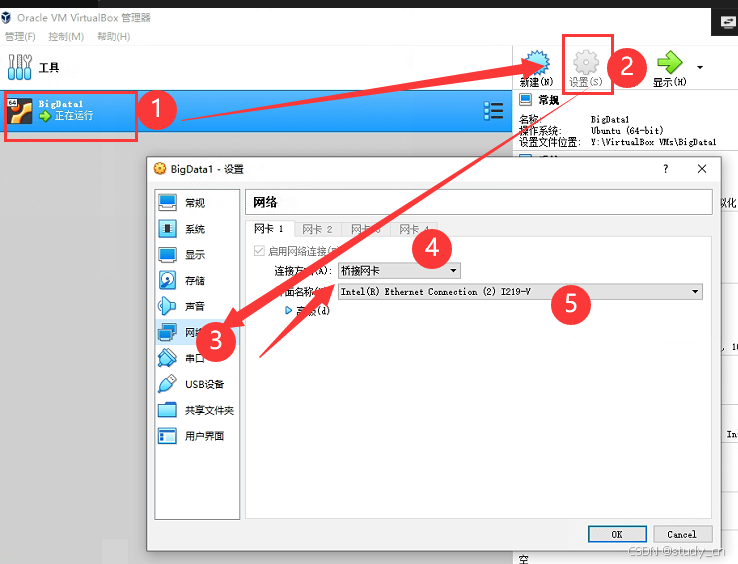The height and width of the screenshot is (564, 738).
Task: Open the 管理(F) menu
Action: tap(20, 37)
